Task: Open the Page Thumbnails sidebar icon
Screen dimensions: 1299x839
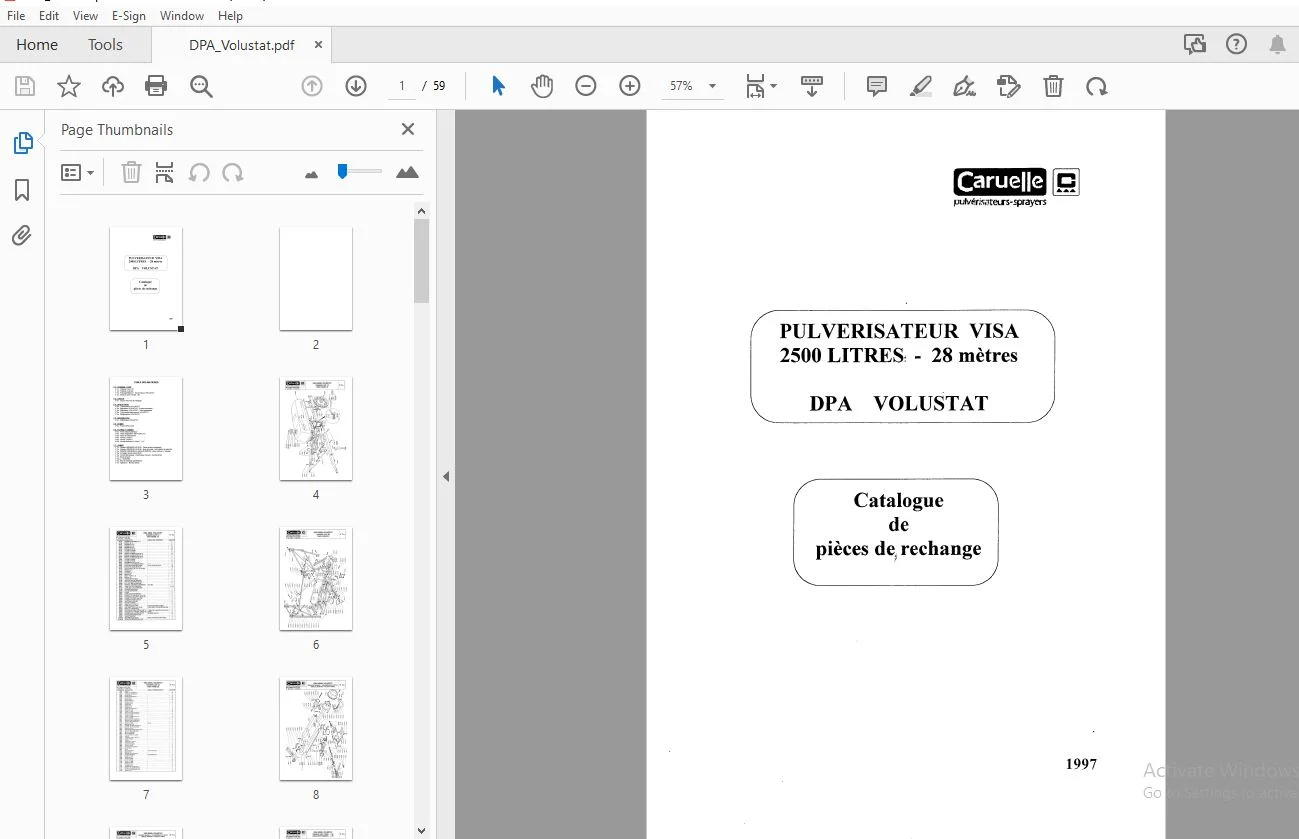Action: click(22, 143)
